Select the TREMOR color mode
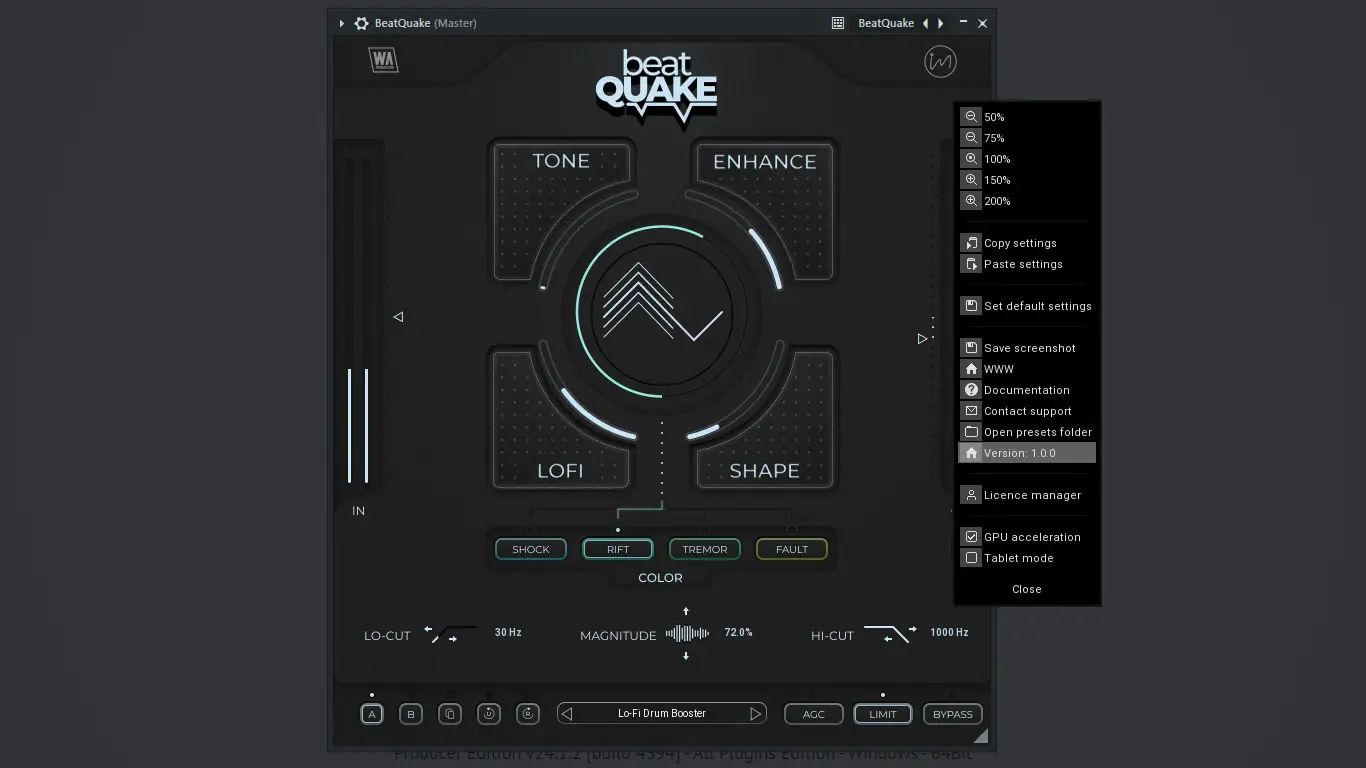Viewport: 1366px width, 768px height. [x=704, y=549]
